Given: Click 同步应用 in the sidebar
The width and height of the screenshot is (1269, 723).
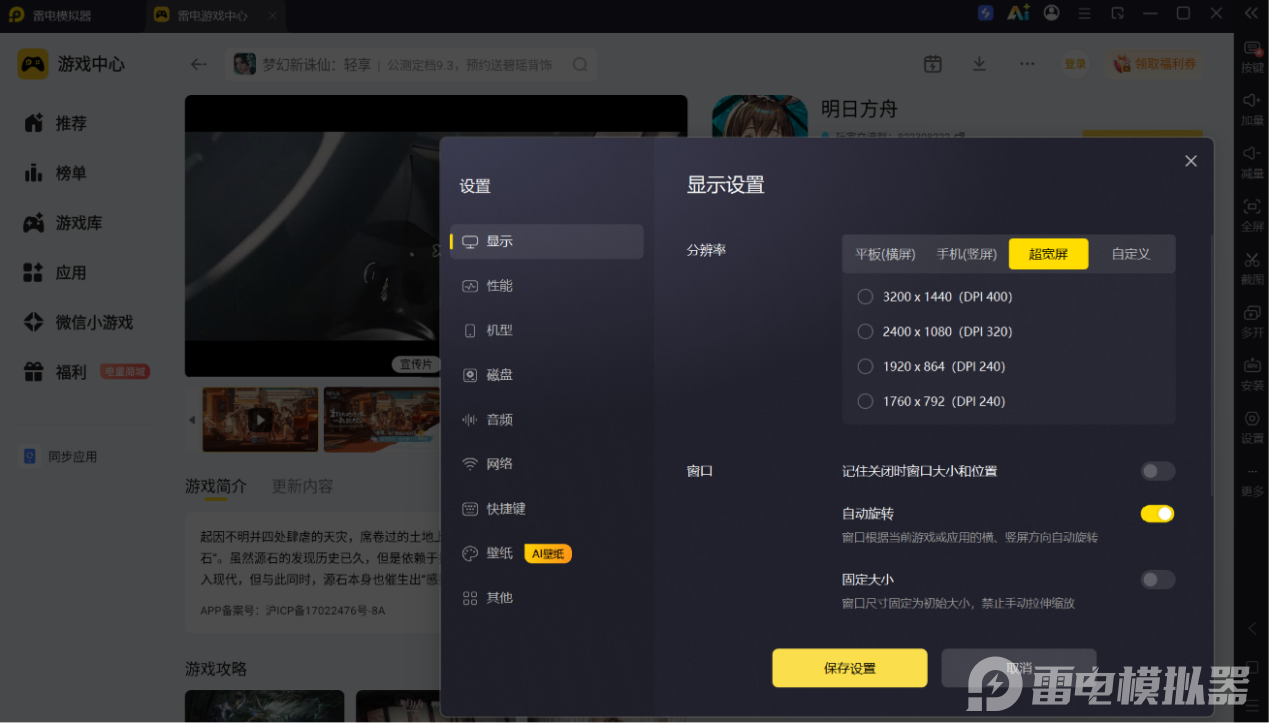Looking at the screenshot, I should pyautogui.click(x=61, y=457).
